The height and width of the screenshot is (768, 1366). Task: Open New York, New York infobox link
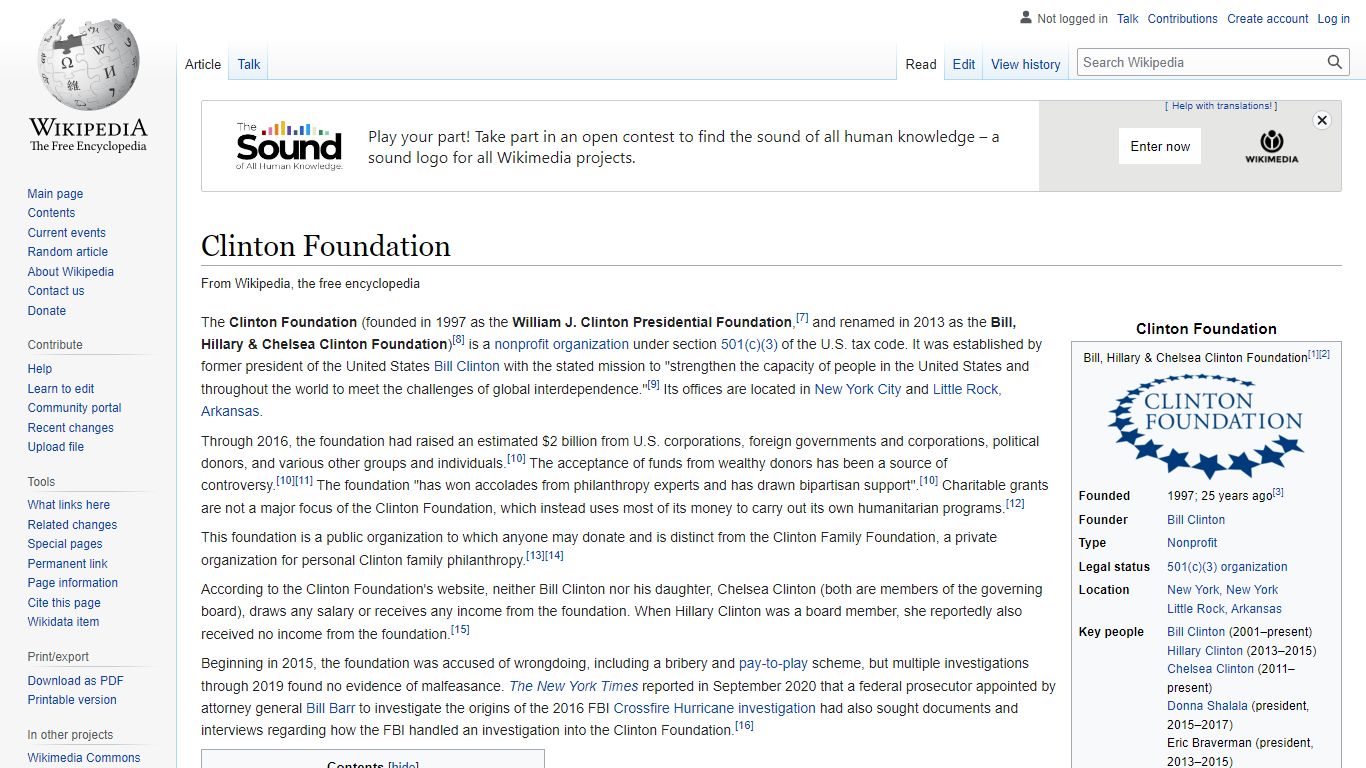tap(1222, 590)
